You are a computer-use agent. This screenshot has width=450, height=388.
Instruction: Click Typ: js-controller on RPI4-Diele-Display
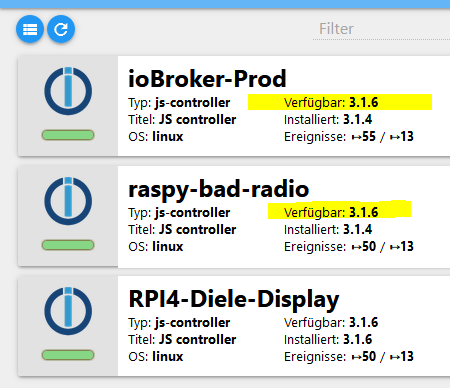pos(179,323)
